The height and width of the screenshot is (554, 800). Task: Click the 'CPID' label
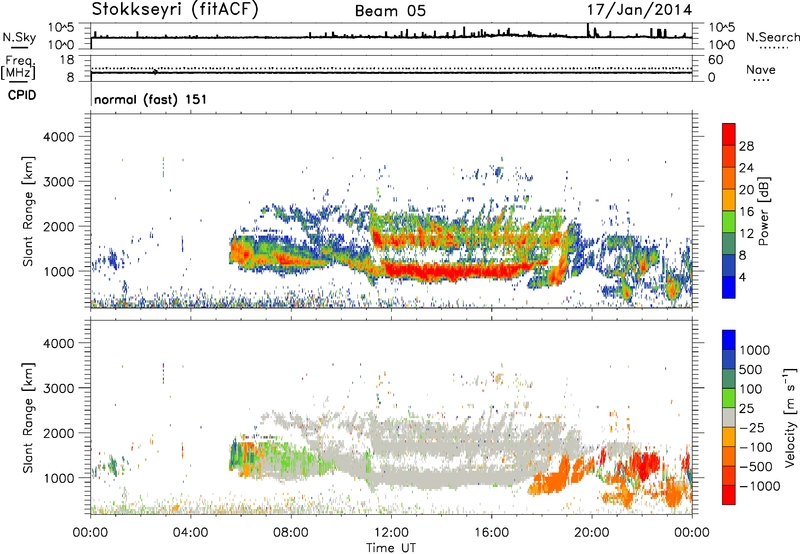(x=22, y=95)
